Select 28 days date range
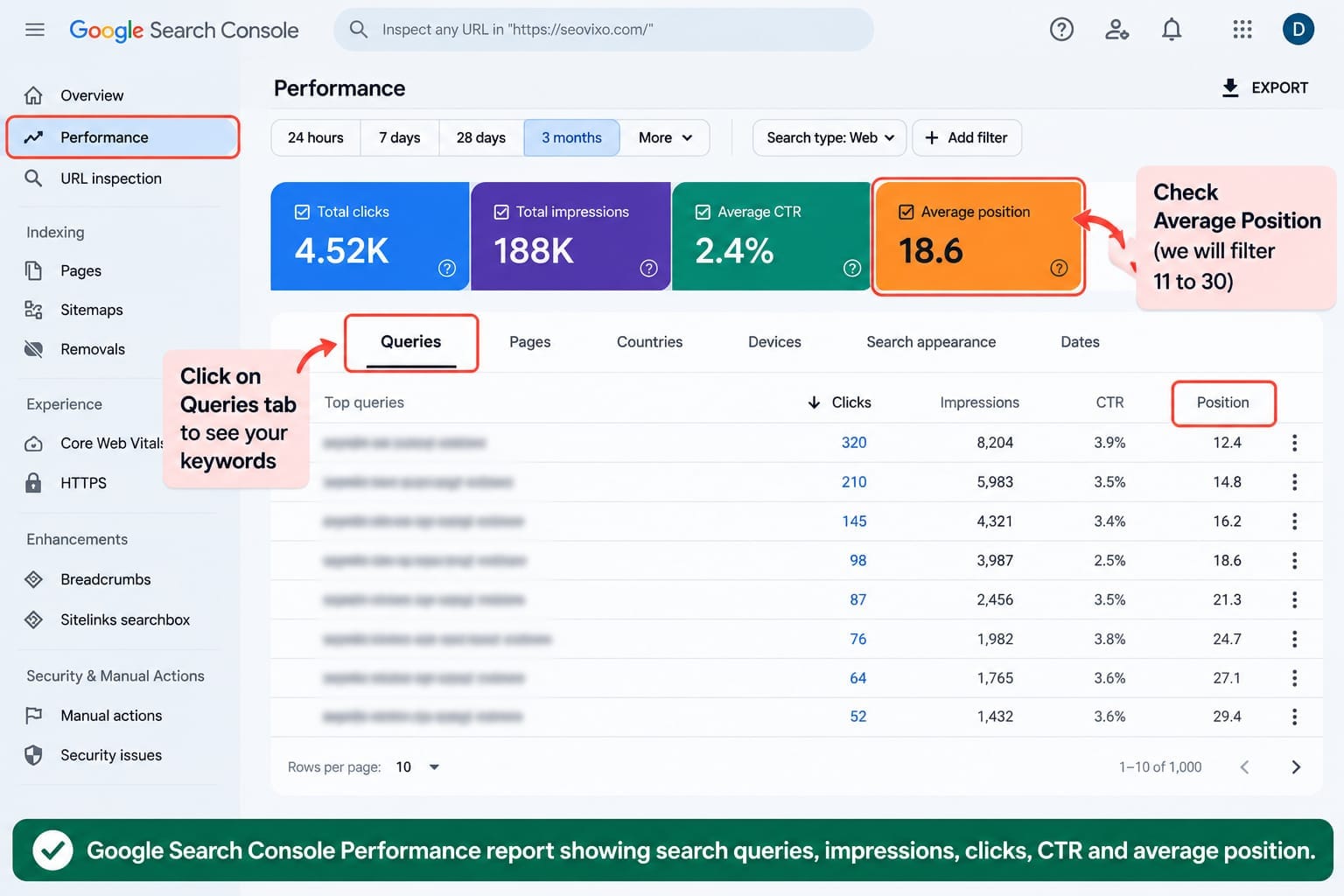 click(x=481, y=138)
